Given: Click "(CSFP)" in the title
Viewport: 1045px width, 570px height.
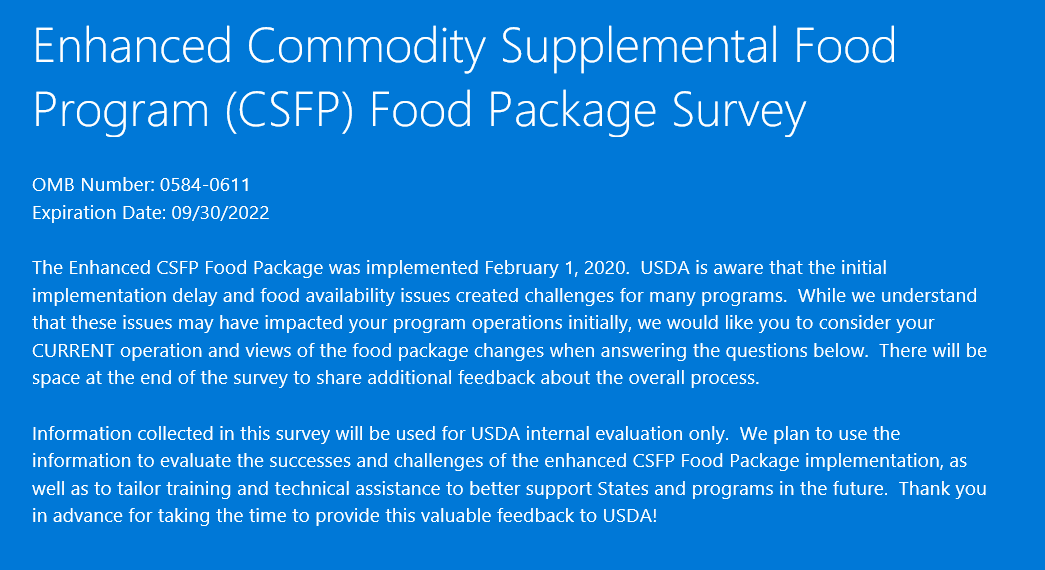Looking at the screenshot, I should pyautogui.click(x=290, y=111).
